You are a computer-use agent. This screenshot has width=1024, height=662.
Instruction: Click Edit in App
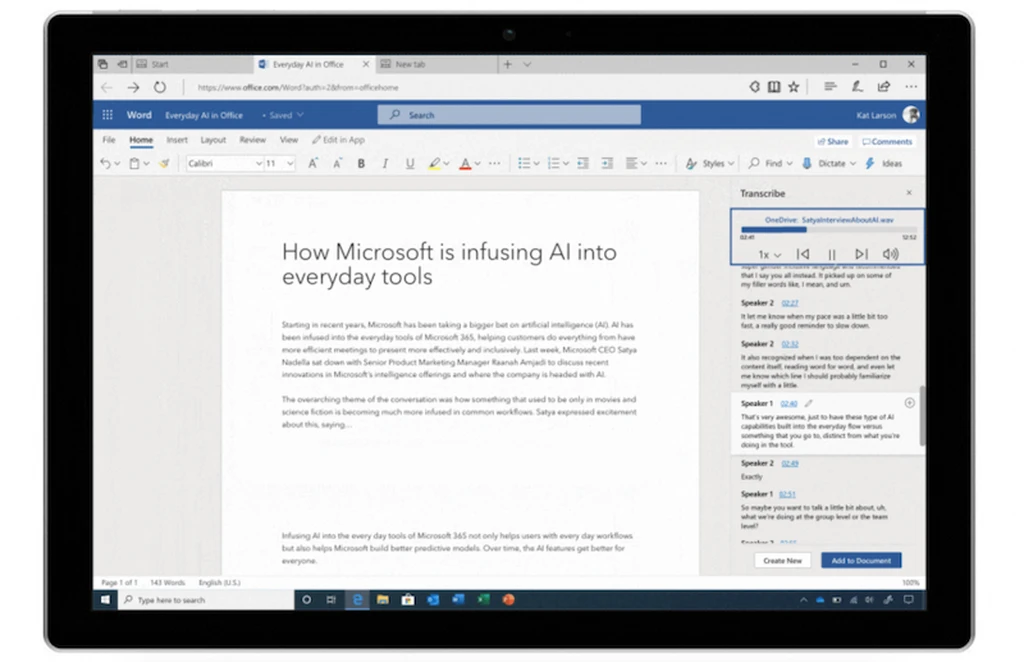(338, 140)
